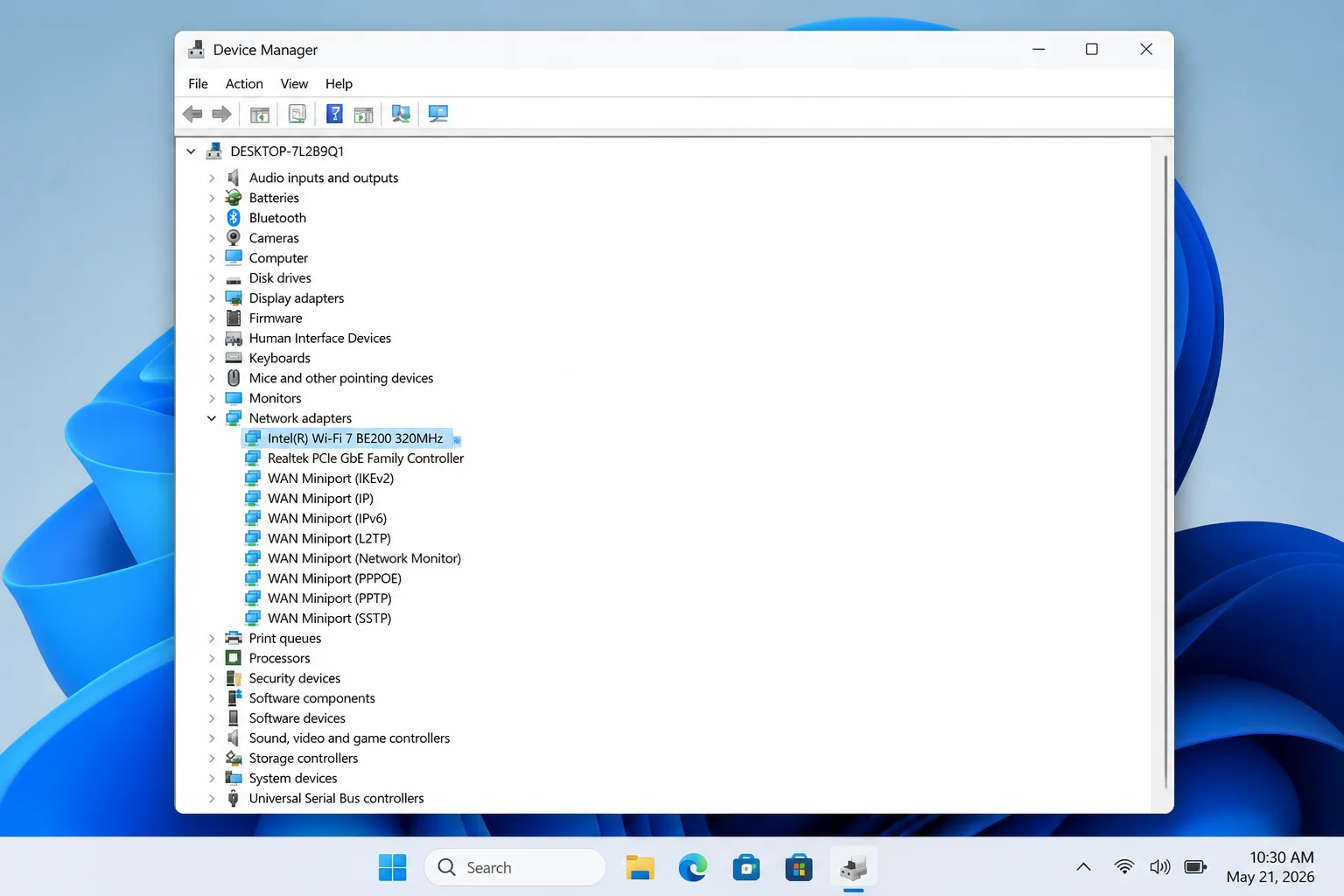Click the Device Manager taskbar button
The width and height of the screenshot is (1344, 896).
[x=853, y=867]
